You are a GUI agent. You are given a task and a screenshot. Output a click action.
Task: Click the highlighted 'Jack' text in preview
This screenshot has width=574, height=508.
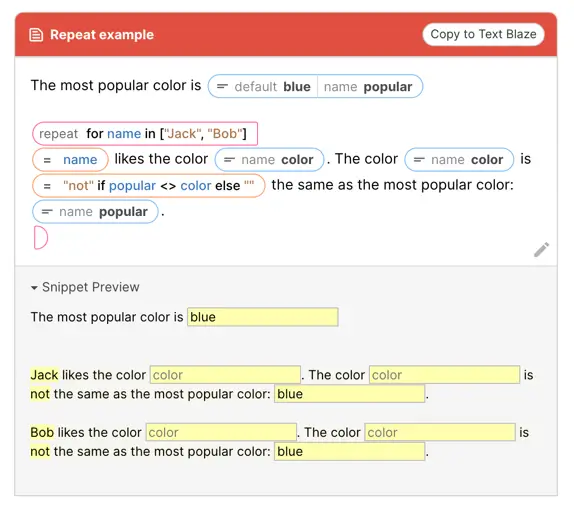point(44,375)
